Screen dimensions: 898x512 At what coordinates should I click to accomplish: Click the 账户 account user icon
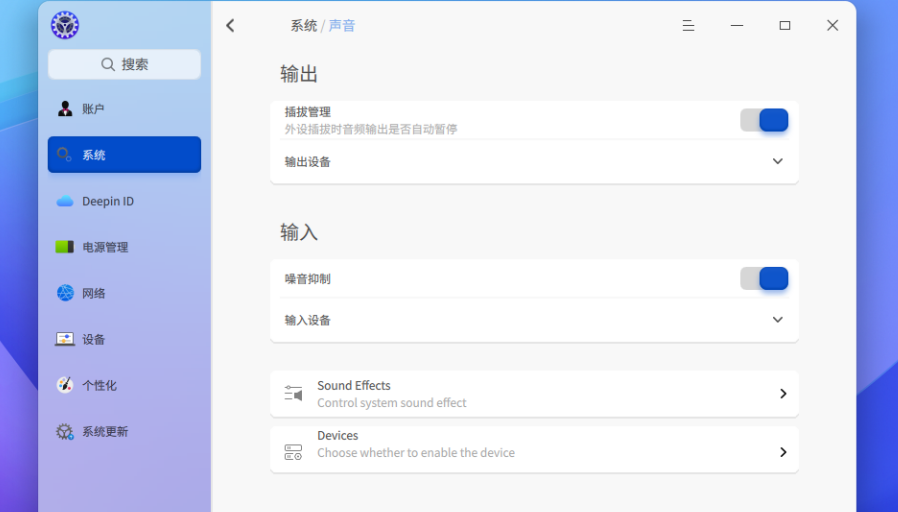65,109
